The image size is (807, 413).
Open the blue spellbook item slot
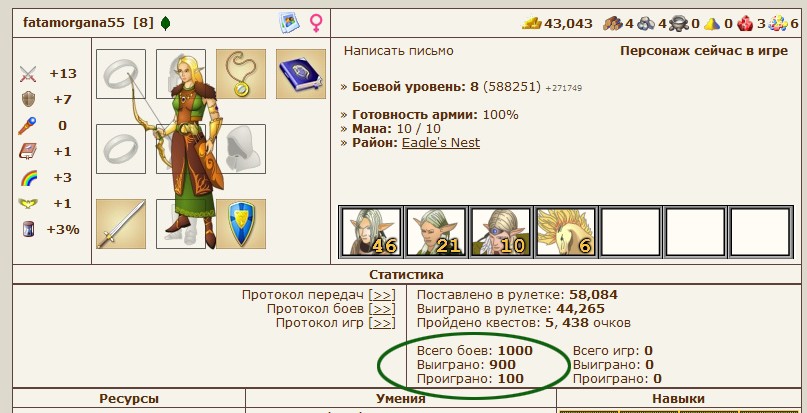click(301, 74)
